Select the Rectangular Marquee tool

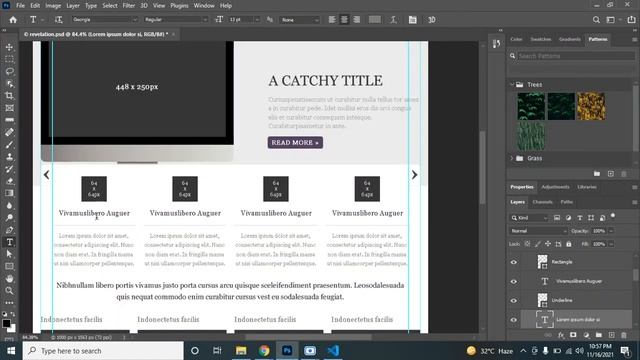coord(9,60)
